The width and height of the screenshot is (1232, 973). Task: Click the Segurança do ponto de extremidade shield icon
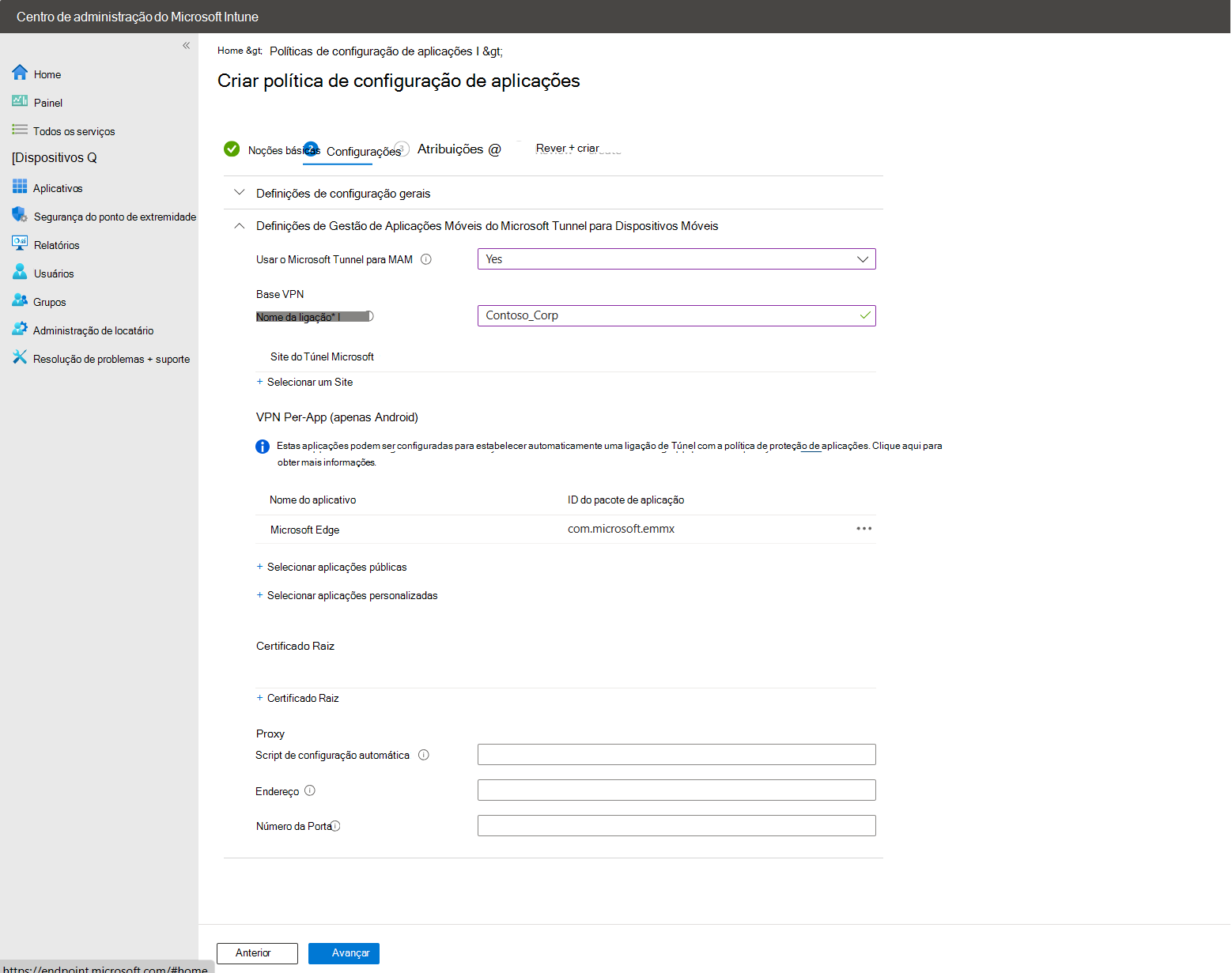click(20, 215)
